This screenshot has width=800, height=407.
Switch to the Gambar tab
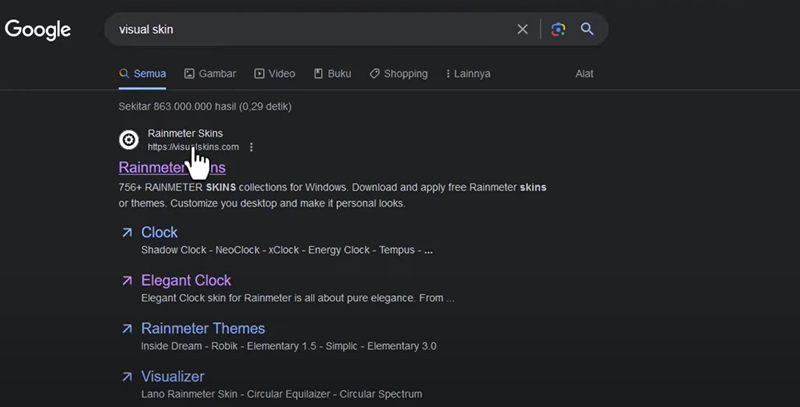coord(210,73)
